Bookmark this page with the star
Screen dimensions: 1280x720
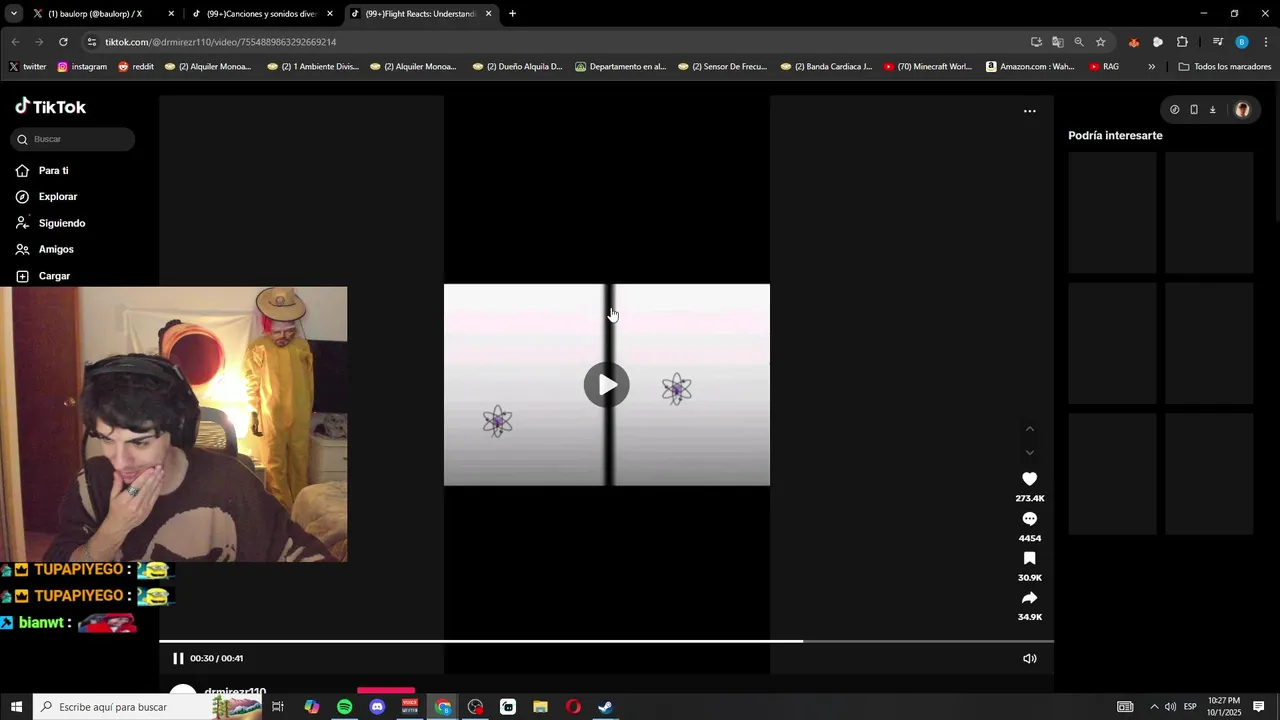pos(1100,42)
